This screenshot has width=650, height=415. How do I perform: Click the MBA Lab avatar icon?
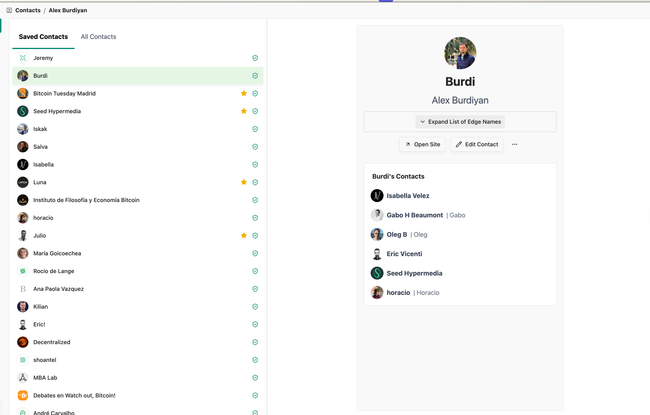coord(23,378)
